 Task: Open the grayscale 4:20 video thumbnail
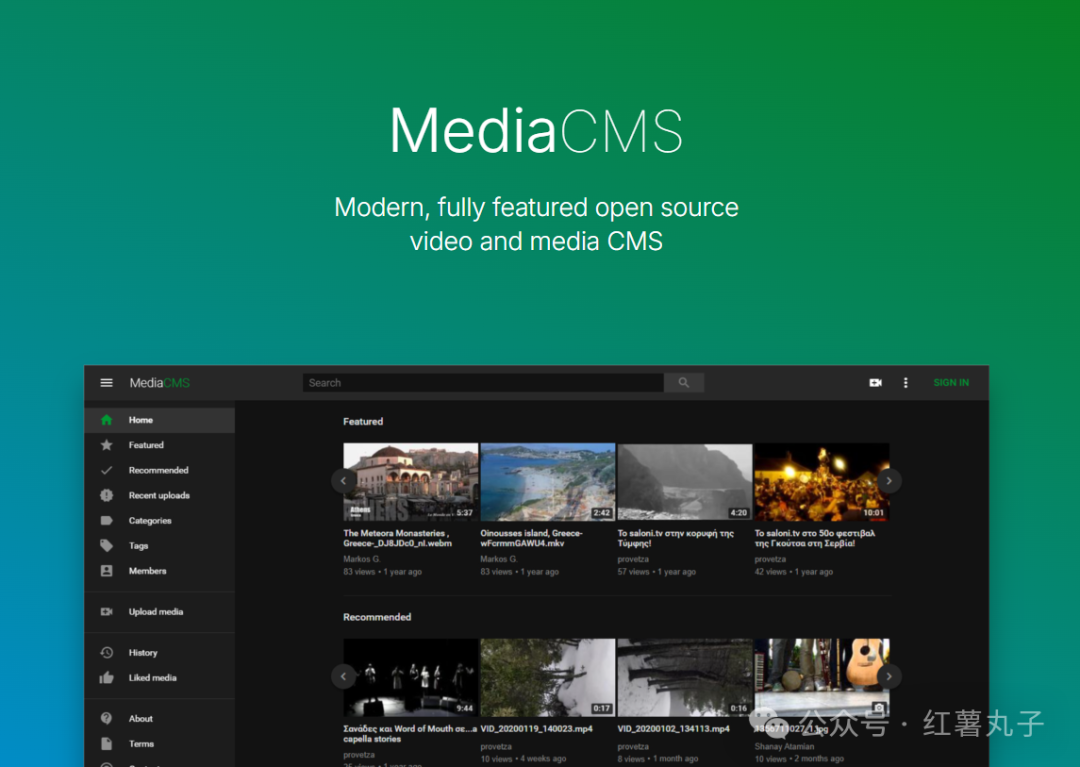coord(685,481)
